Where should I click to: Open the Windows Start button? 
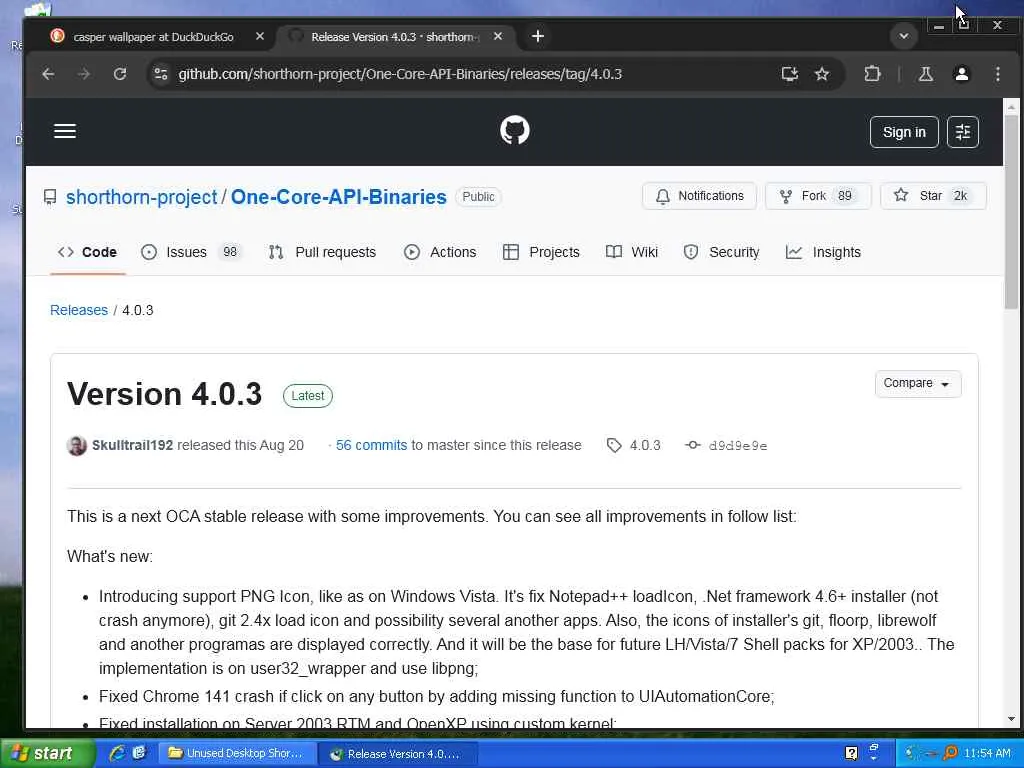tap(46, 754)
